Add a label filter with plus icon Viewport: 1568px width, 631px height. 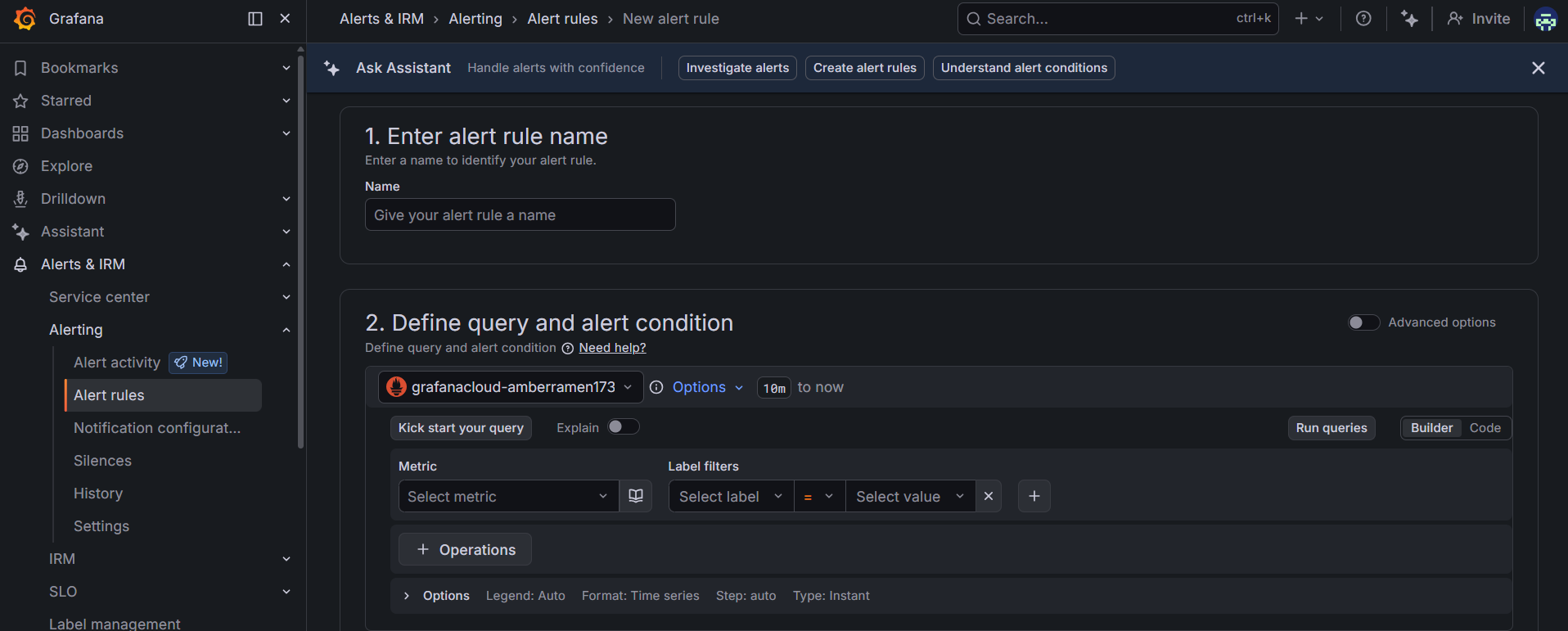(1034, 496)
